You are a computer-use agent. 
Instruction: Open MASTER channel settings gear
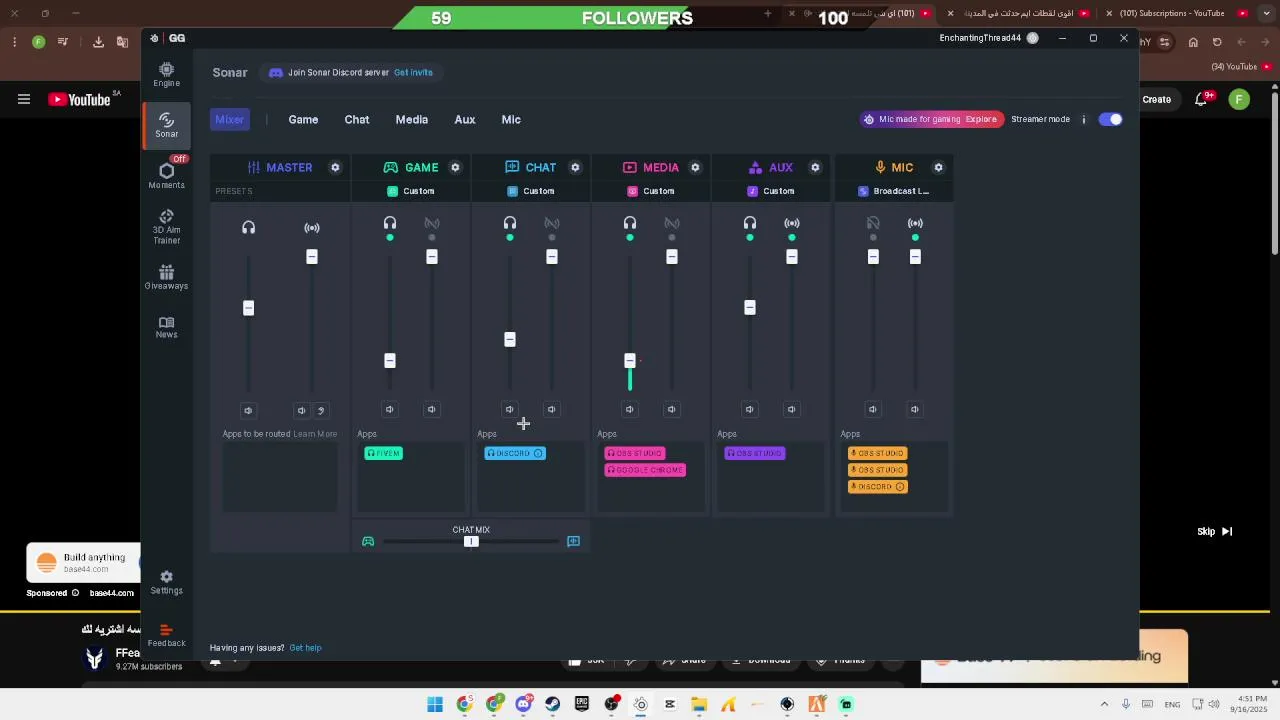335,167
